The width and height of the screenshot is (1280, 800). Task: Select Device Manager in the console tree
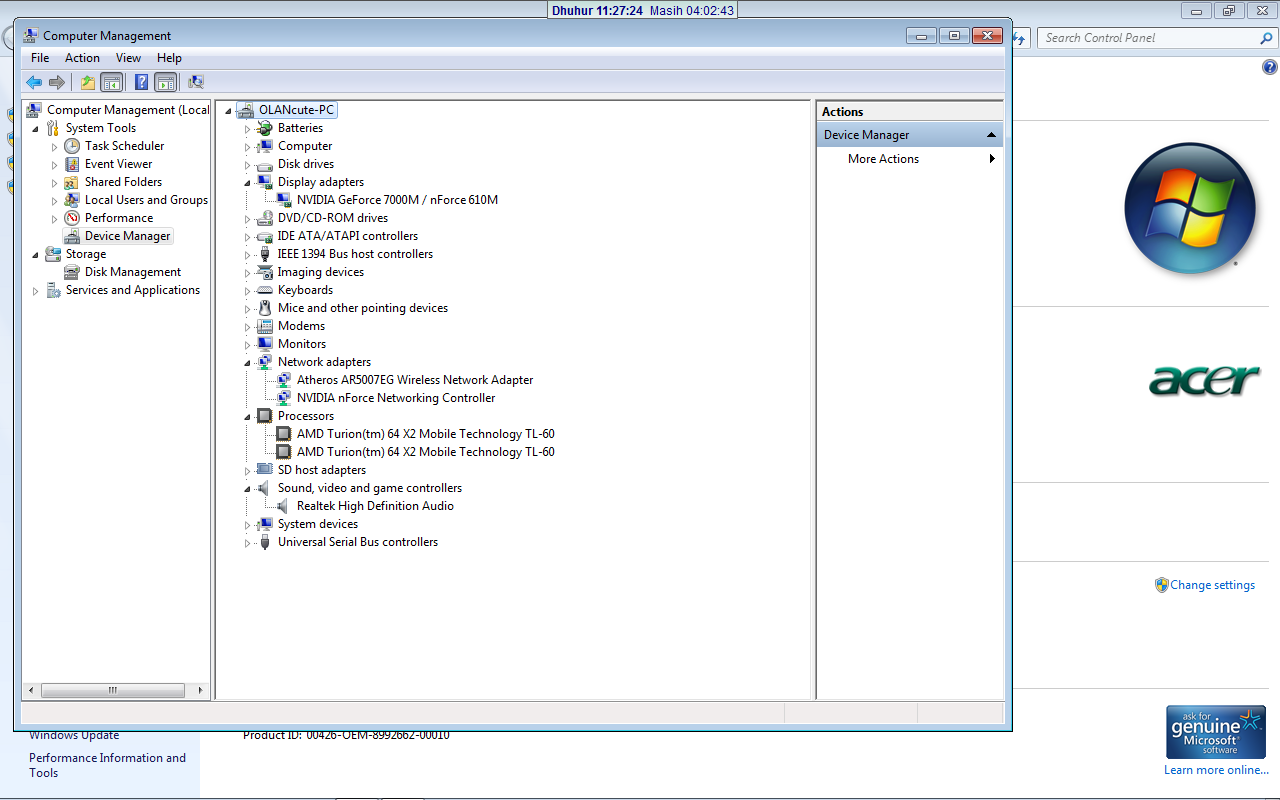[127, 236]
